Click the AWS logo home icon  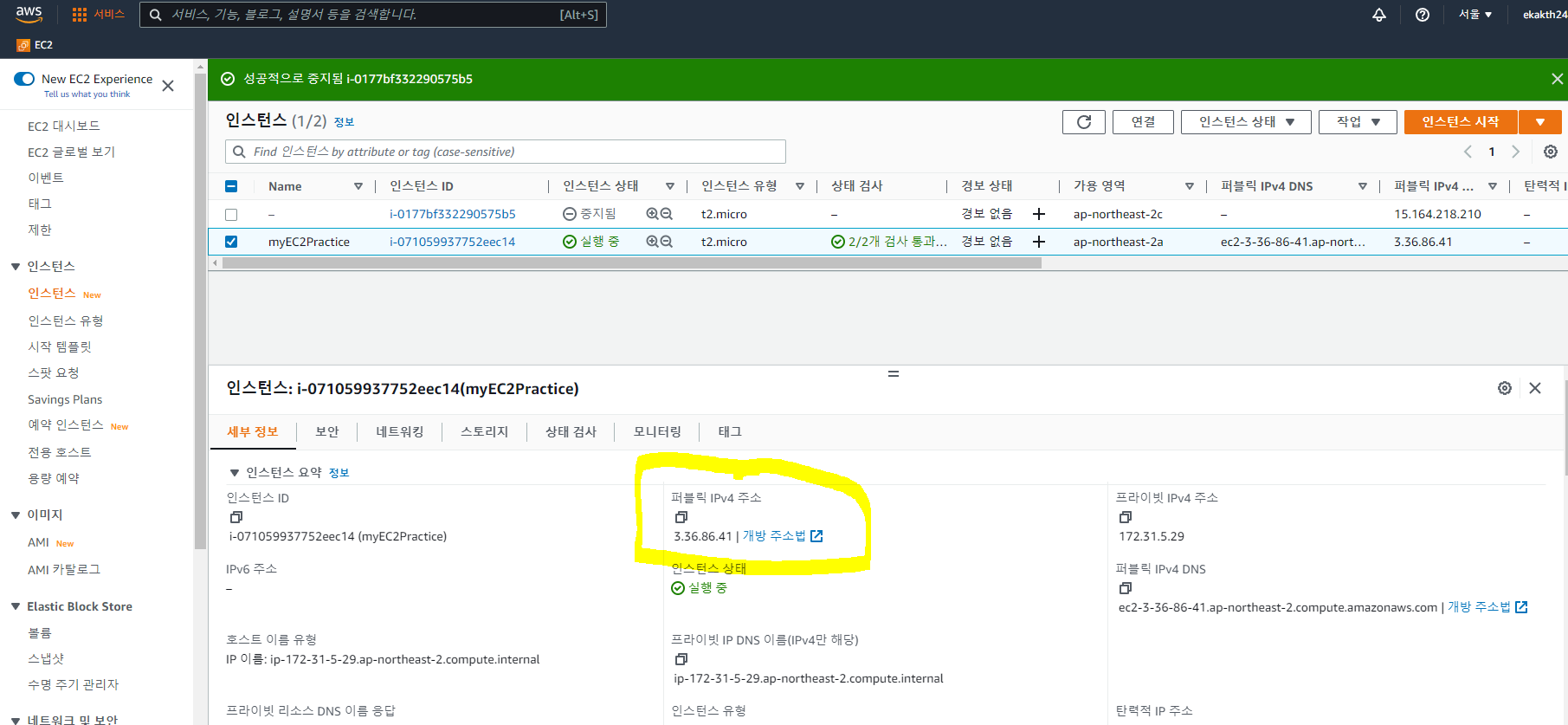pyautogui.click(x=29, y=14)
